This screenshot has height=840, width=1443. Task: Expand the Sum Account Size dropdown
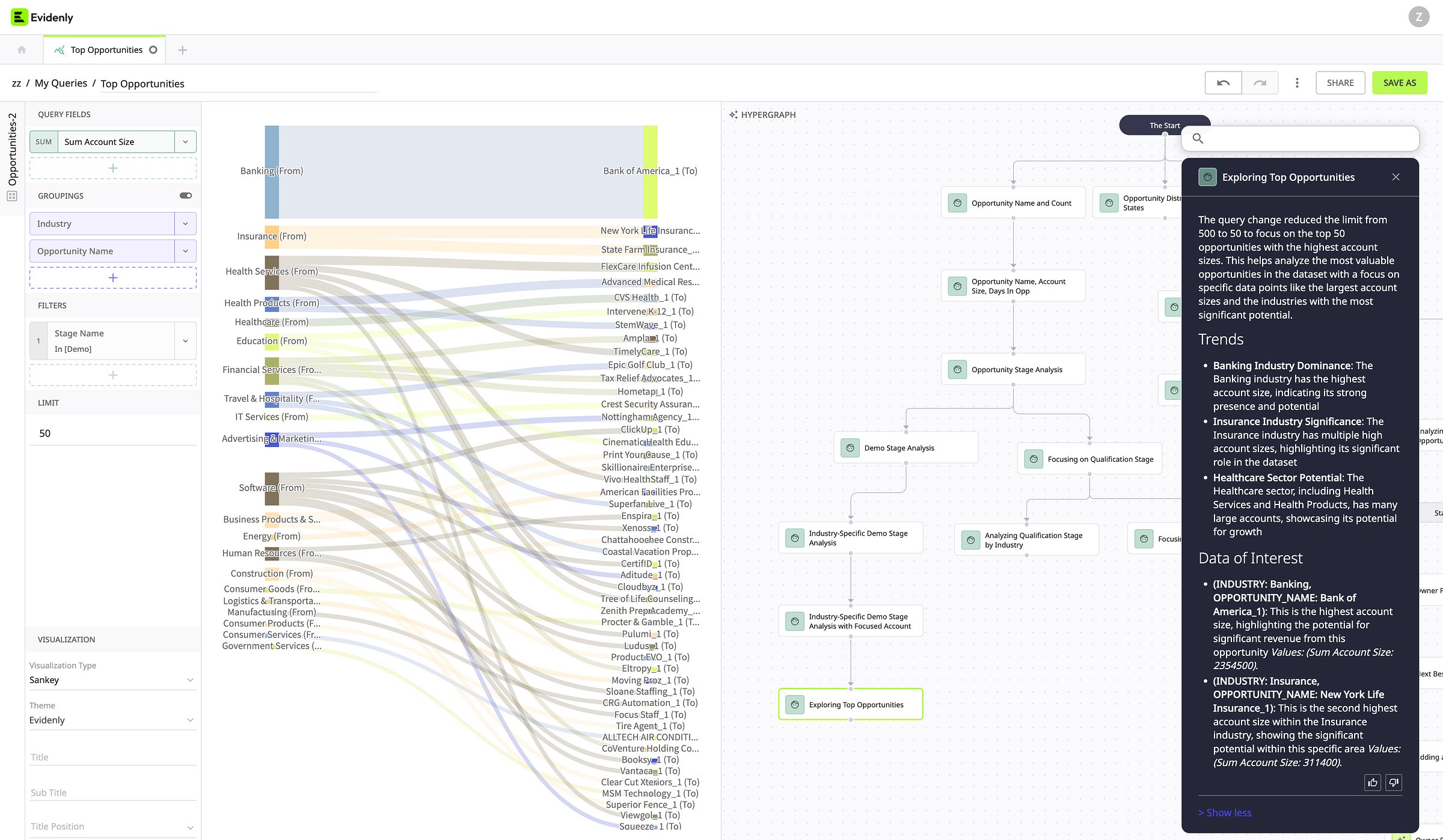185,142
